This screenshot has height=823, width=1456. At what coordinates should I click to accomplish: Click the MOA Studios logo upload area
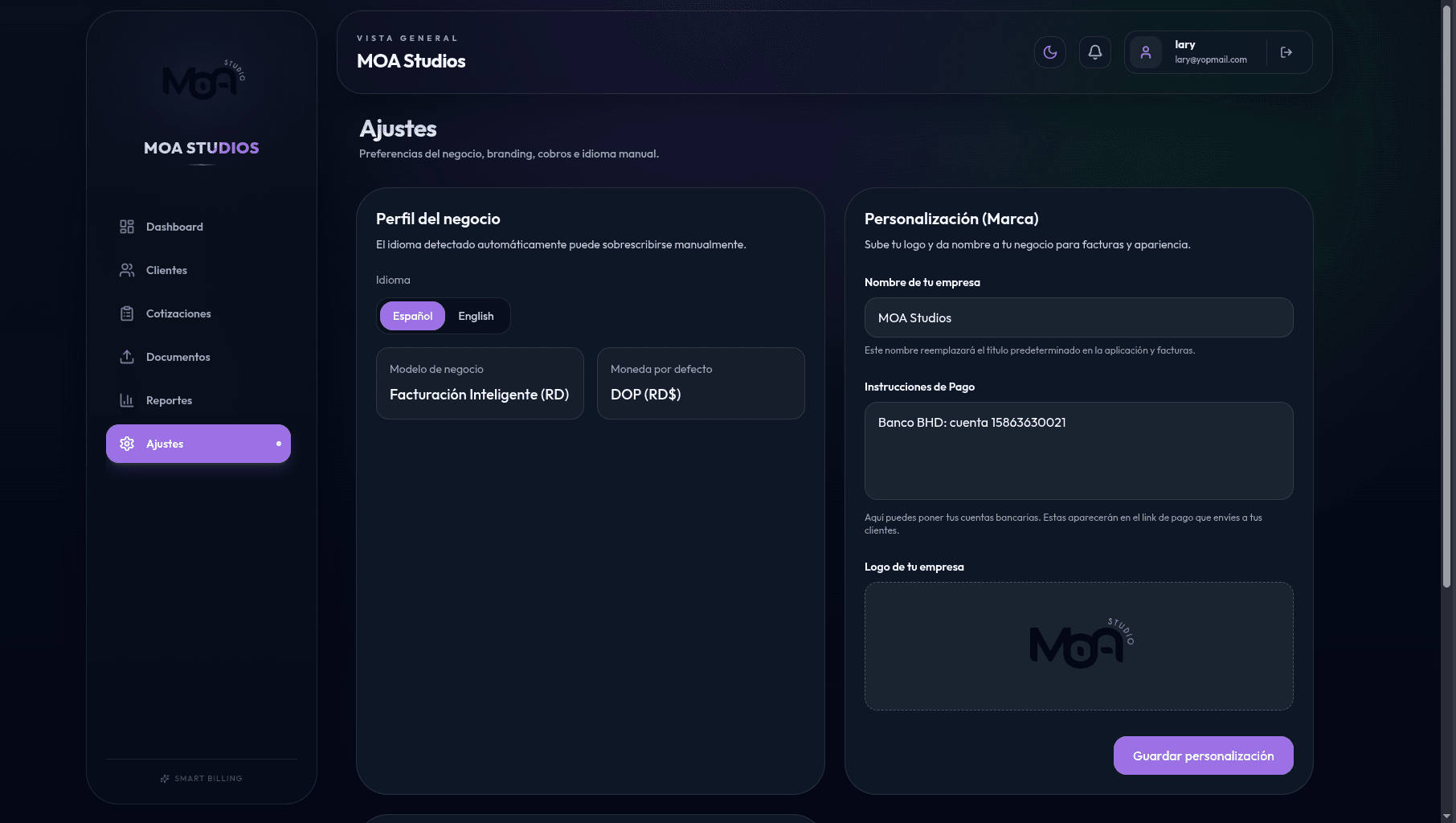point(1079,645)
